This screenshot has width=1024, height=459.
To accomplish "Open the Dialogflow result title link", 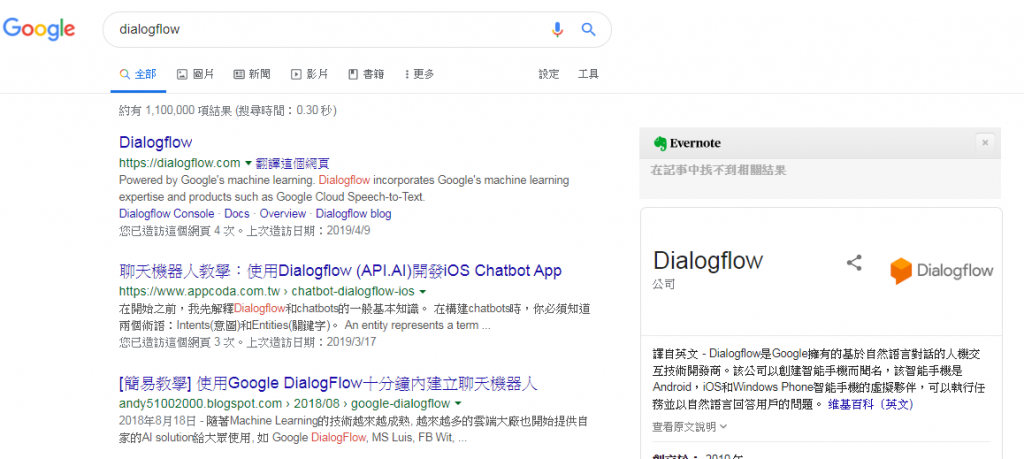I will coord(155,142).
